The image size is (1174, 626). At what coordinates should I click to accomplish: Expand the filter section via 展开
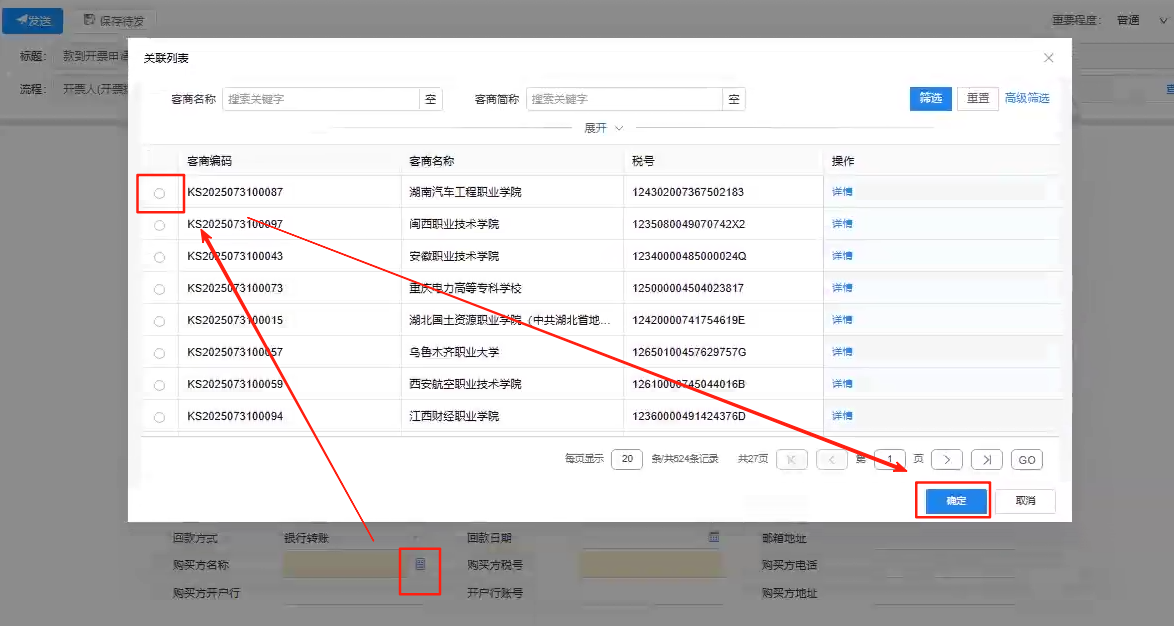[x=603, y=128]
